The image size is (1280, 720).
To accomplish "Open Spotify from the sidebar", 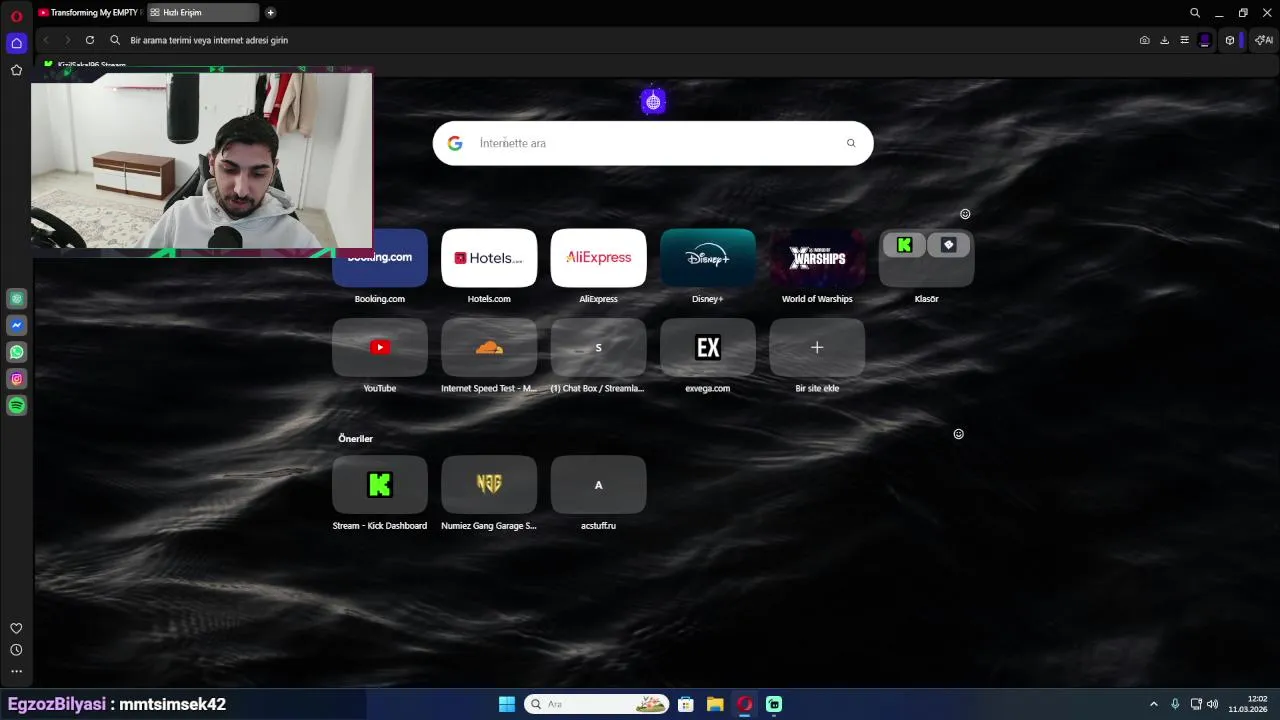I will 16,405.
